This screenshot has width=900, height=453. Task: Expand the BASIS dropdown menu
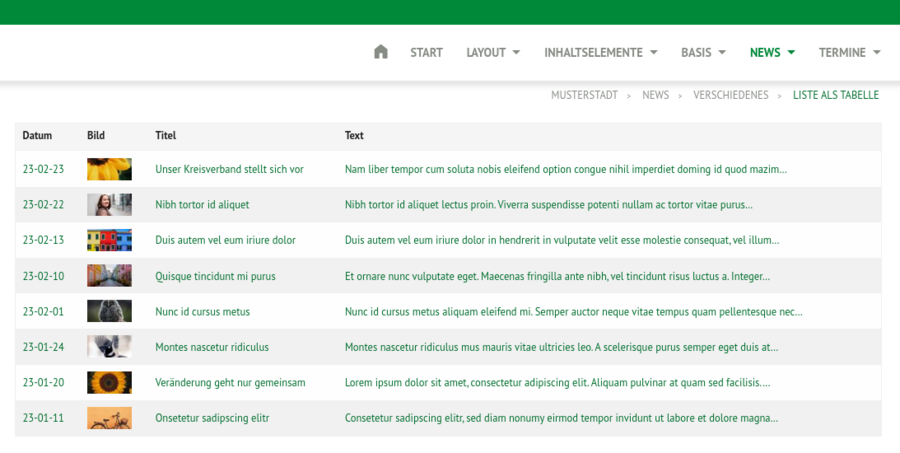click(x=703, y=52)
